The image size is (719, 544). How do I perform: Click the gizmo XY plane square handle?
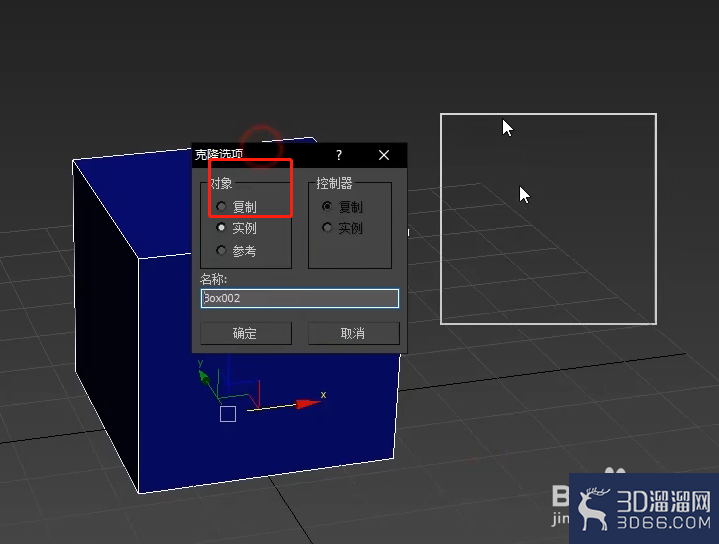pyautogui.click(x=228, y=414)
